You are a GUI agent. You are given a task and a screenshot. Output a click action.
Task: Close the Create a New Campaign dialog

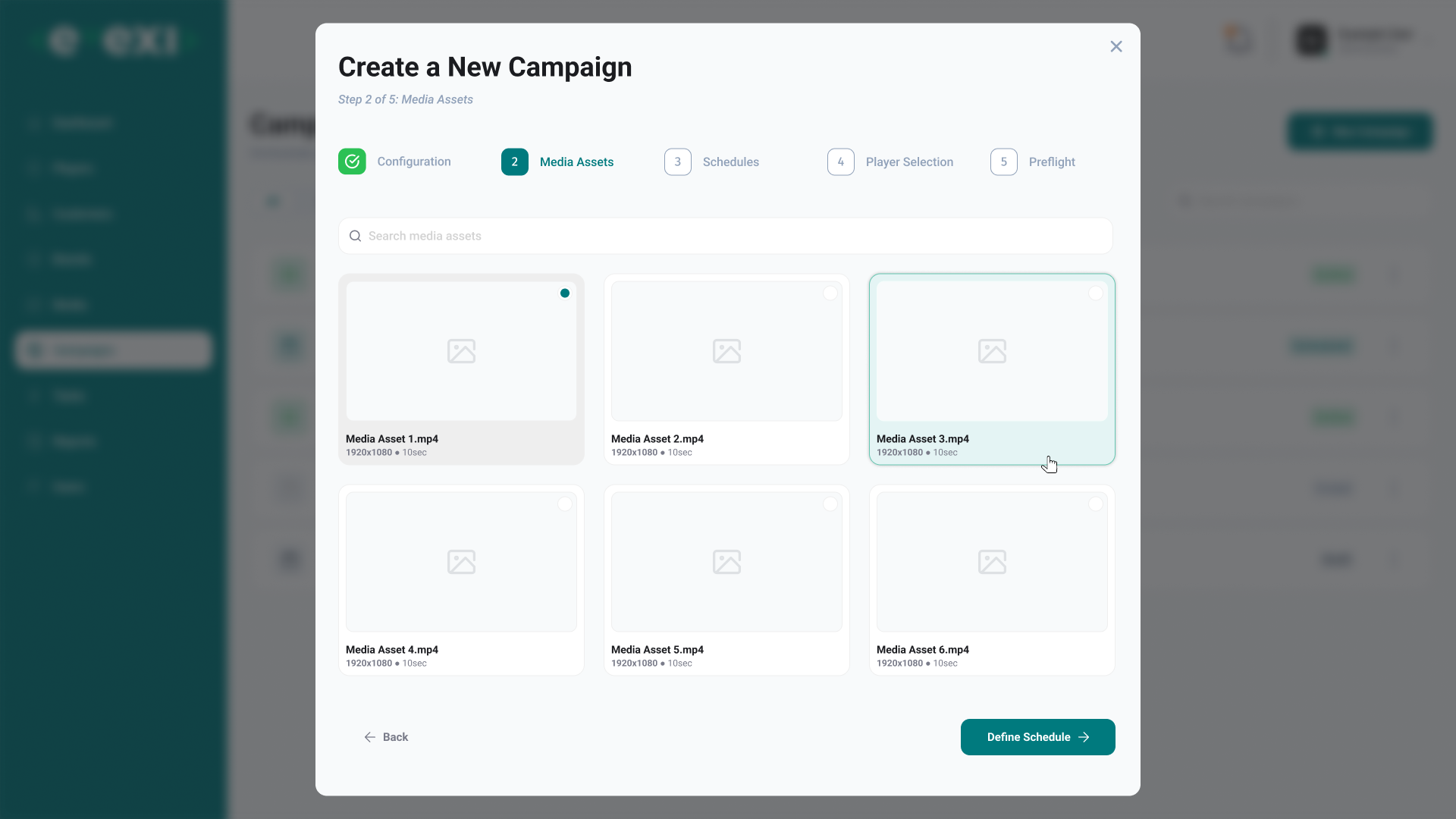1116,47
